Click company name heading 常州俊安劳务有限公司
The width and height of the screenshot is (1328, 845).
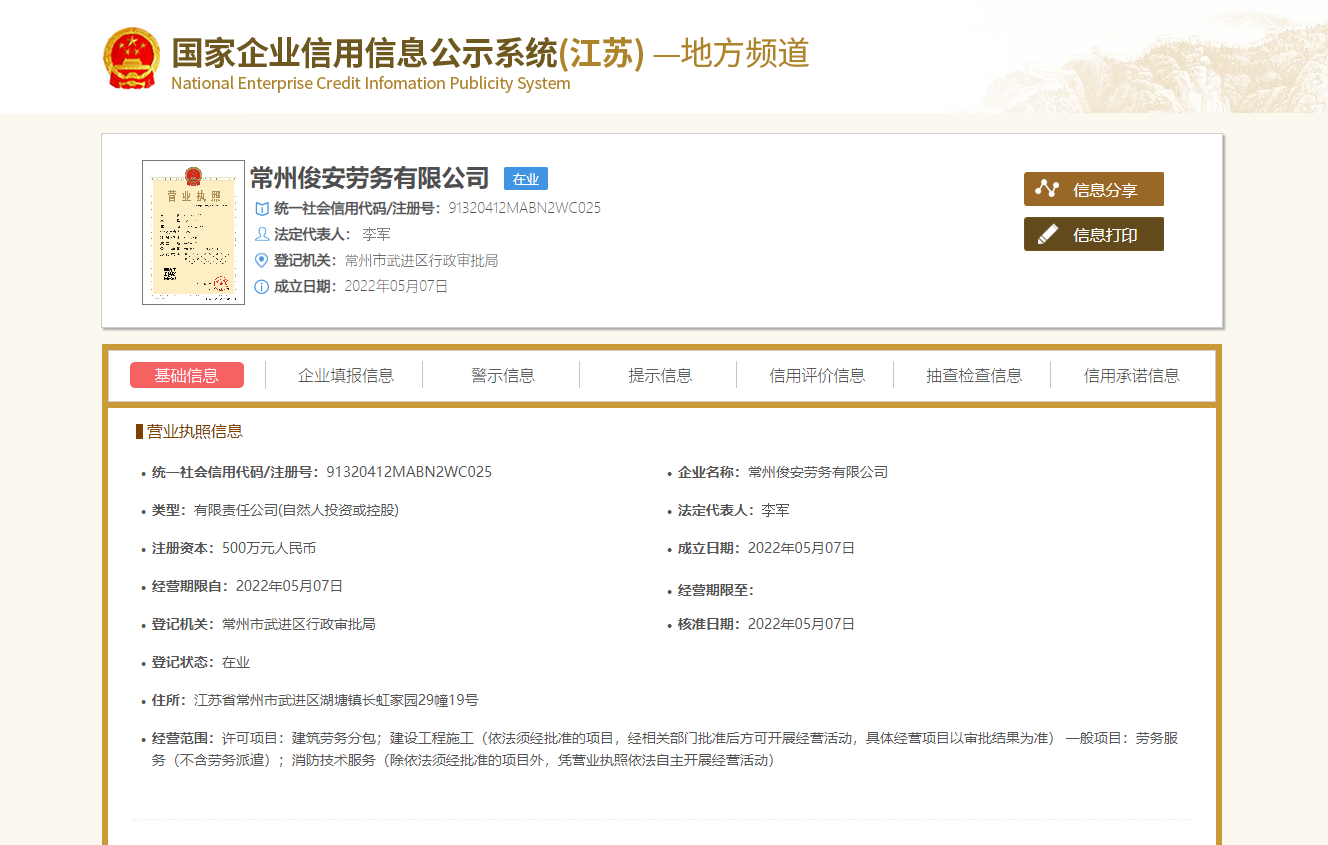coord(369,178)
